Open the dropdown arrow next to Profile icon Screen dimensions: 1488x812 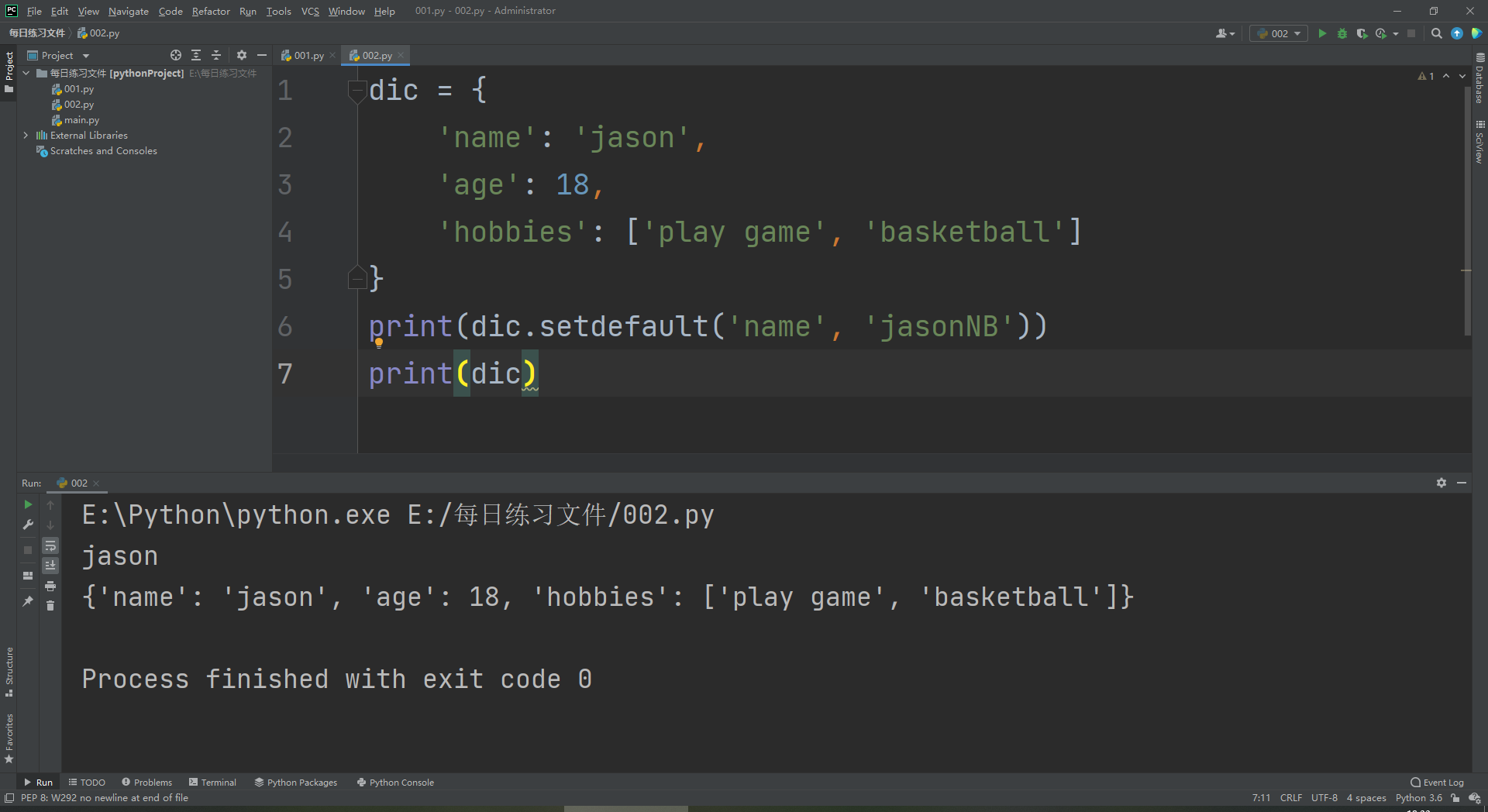[x=1395, y=34]
